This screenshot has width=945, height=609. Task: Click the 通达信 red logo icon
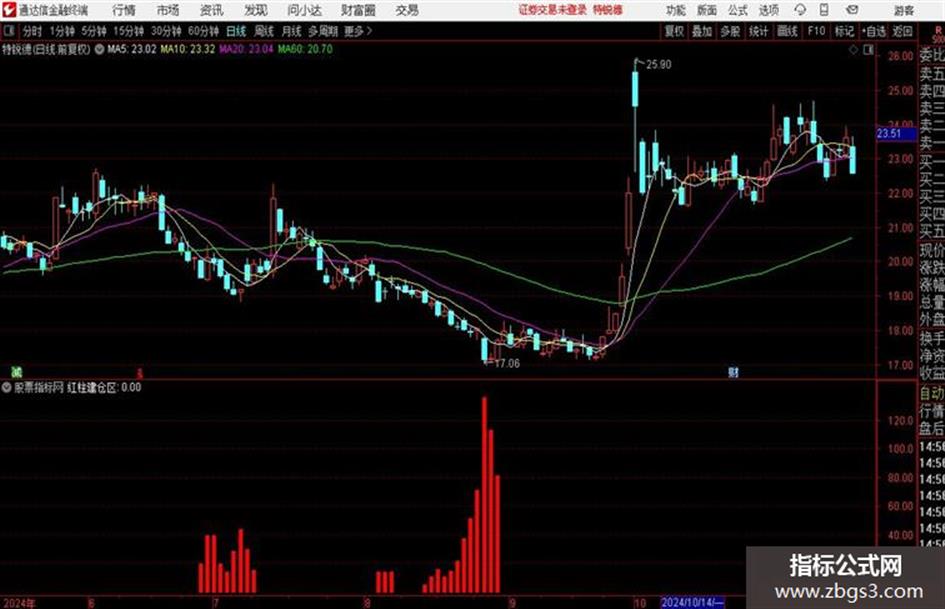point(8,10)
